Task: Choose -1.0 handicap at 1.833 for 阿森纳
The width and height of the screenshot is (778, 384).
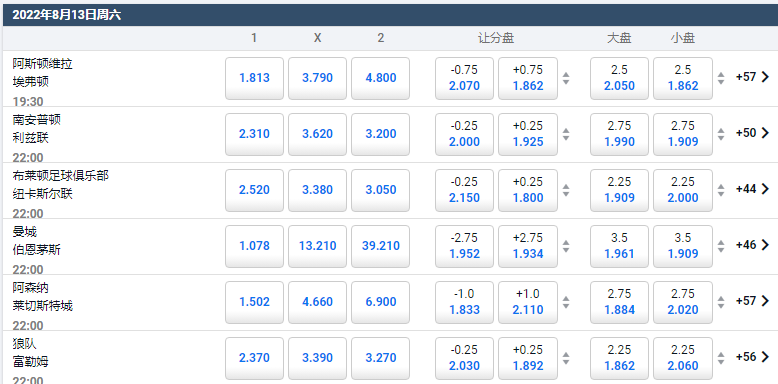Action: coord(464,303)
